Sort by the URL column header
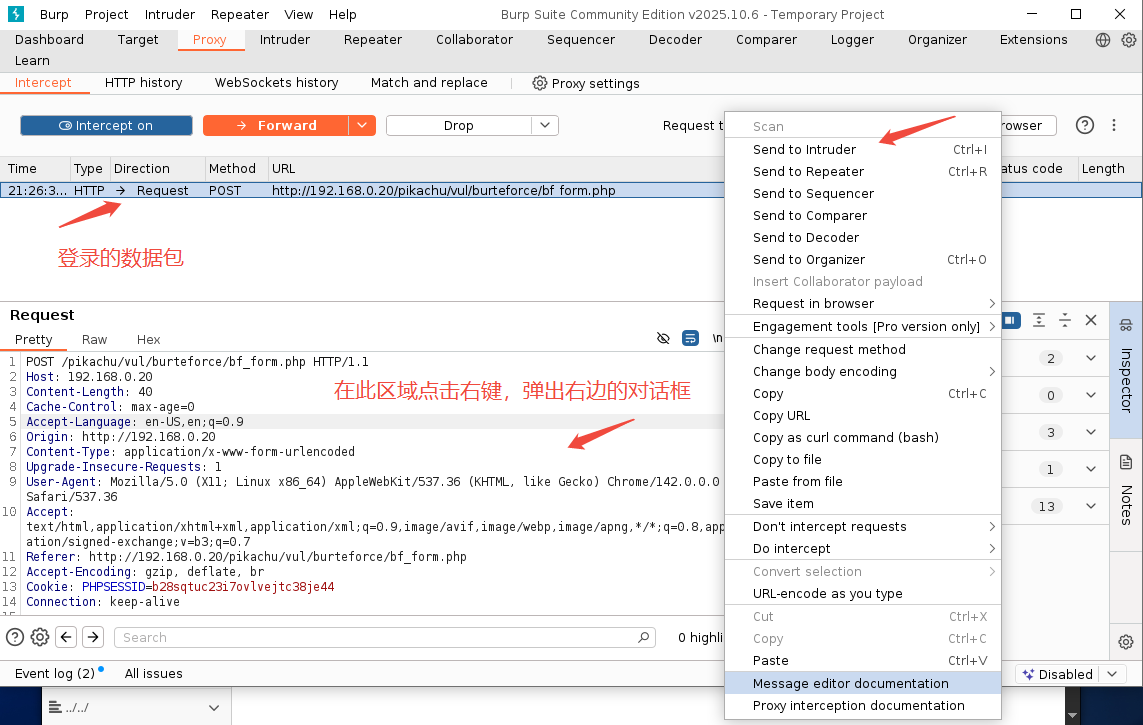 (284, 169)
